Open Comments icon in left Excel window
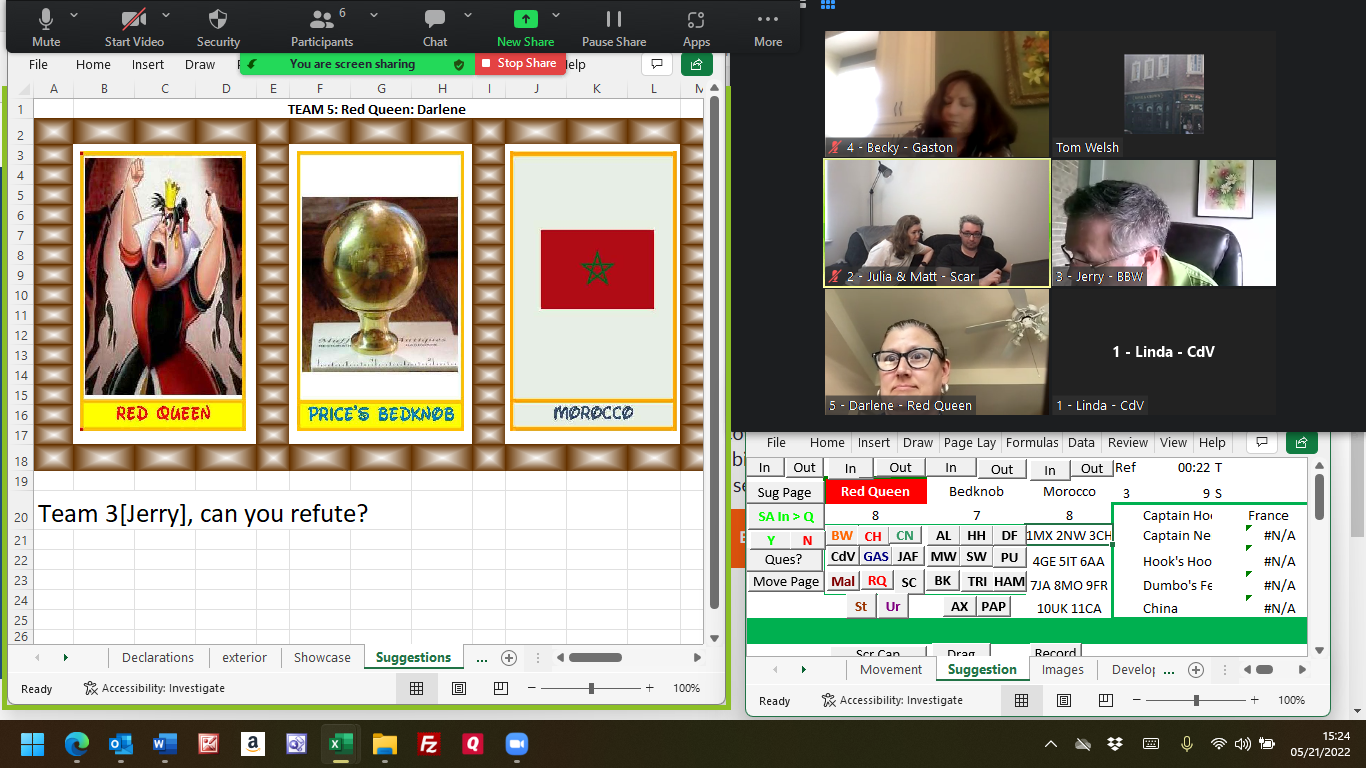The width and height of the screenshot is (1366, 768). pos(656,64)
